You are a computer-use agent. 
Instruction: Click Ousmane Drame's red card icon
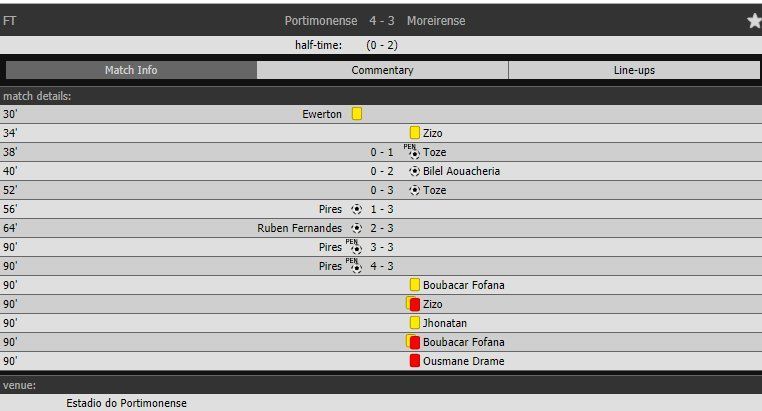click(414, 361)
